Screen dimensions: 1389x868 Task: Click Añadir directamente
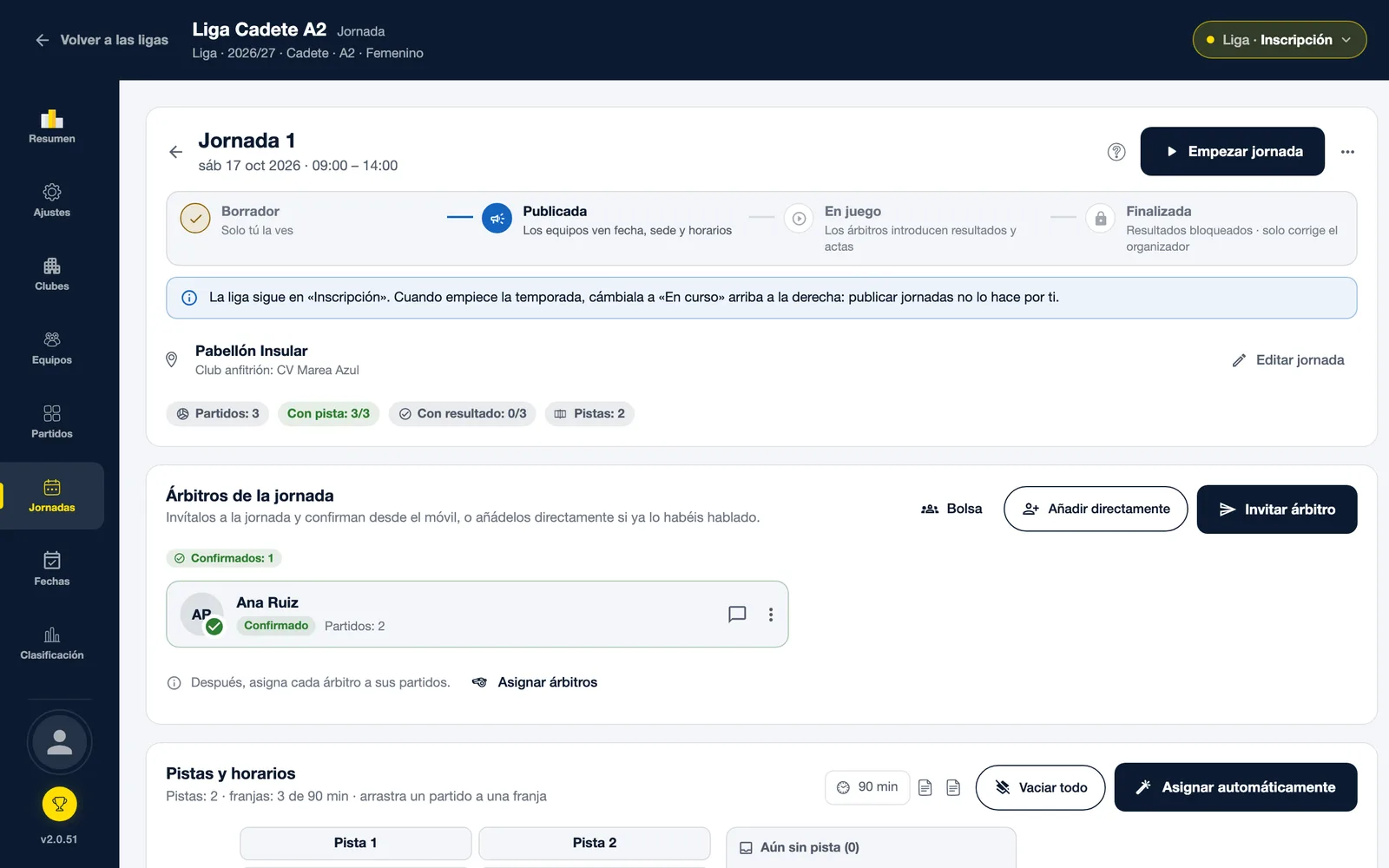(x=1096, y=509)
